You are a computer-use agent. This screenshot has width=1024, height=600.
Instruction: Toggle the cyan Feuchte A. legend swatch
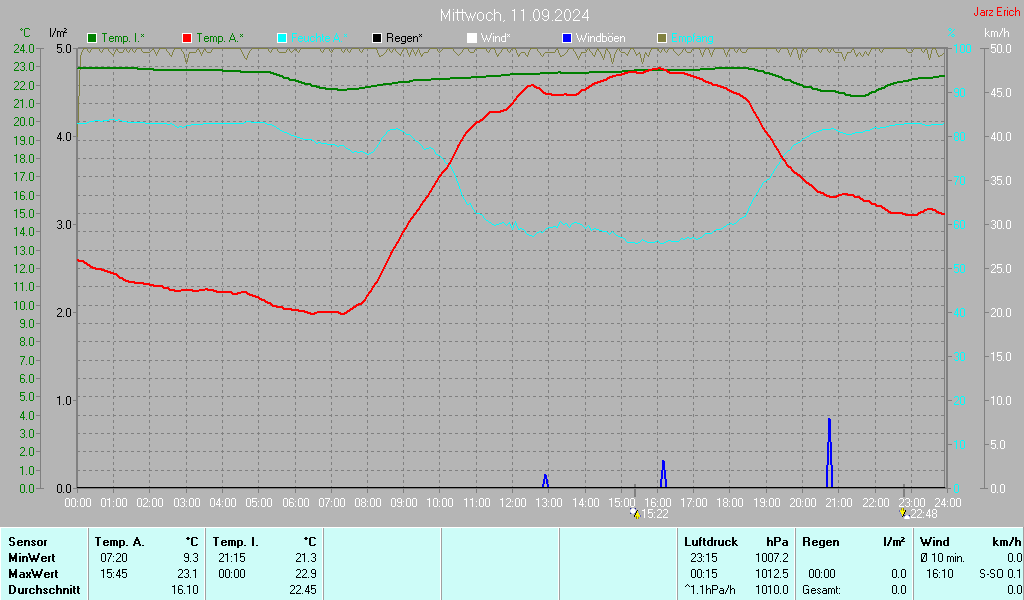[282, 38]
